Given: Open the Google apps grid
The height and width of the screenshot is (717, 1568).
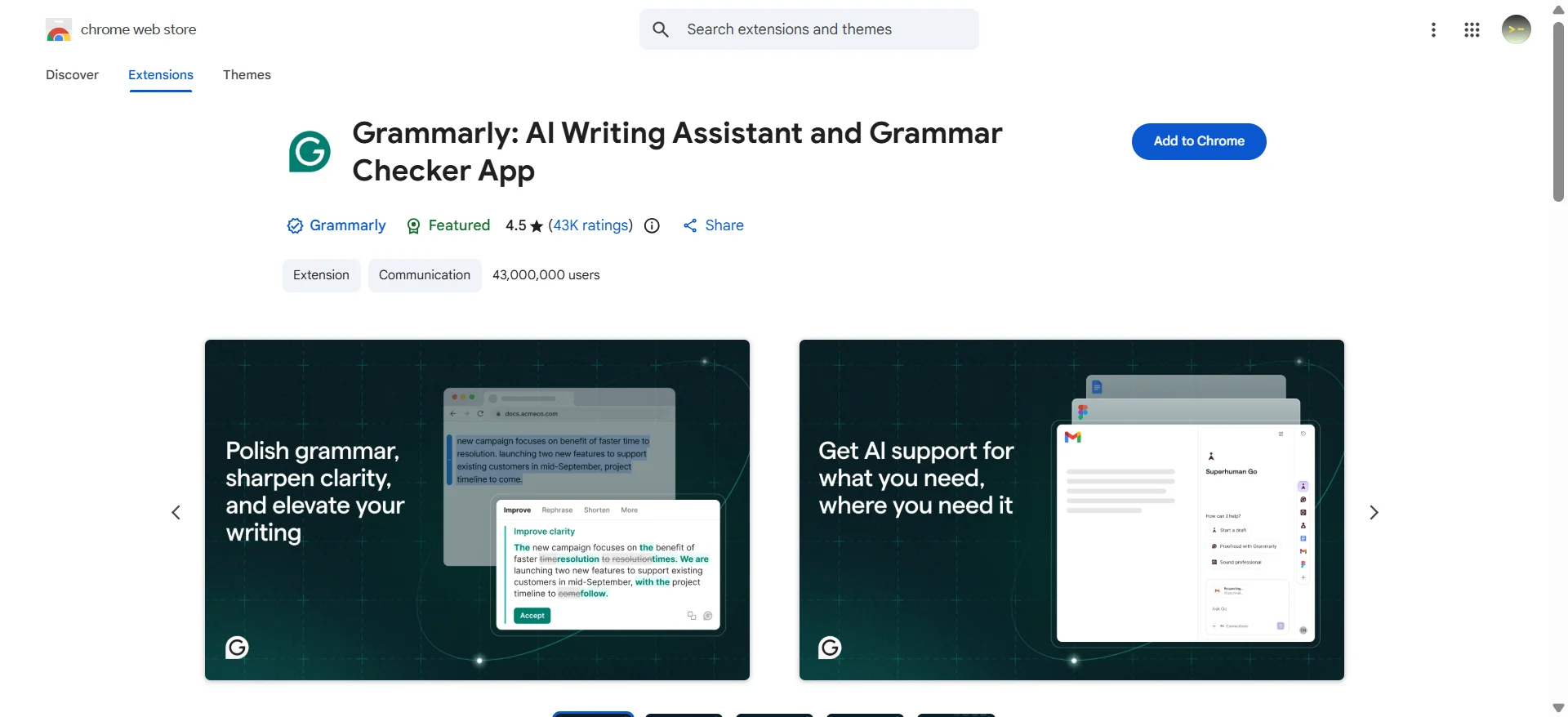Looking at the screenshot, I should point(1472,30).
